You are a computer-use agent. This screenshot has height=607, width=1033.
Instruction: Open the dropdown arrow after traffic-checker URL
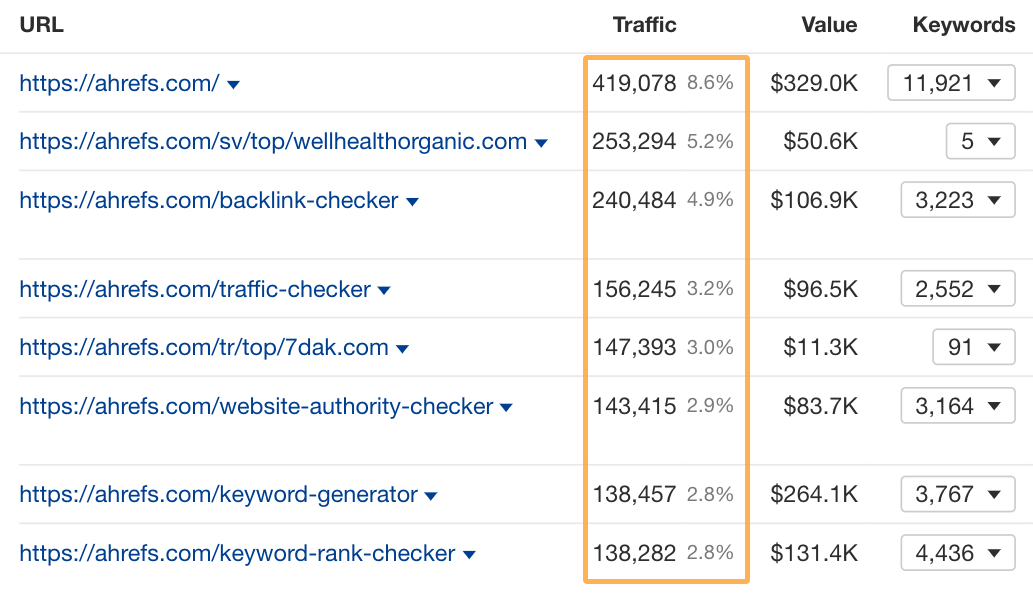[384, 288]
